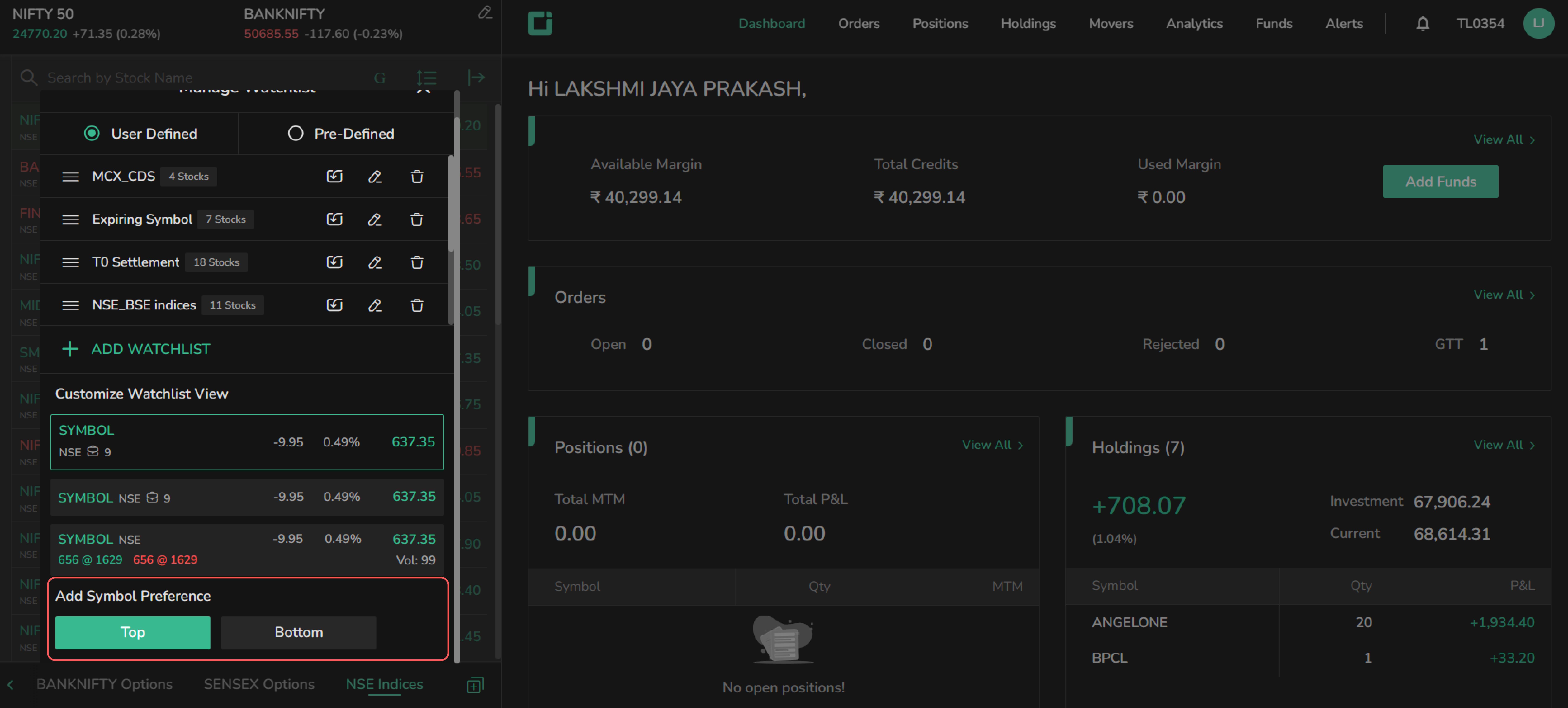Click share icon for T0 Settlement watchlist
Screen dimensions: 1568x708
point(334,262)
